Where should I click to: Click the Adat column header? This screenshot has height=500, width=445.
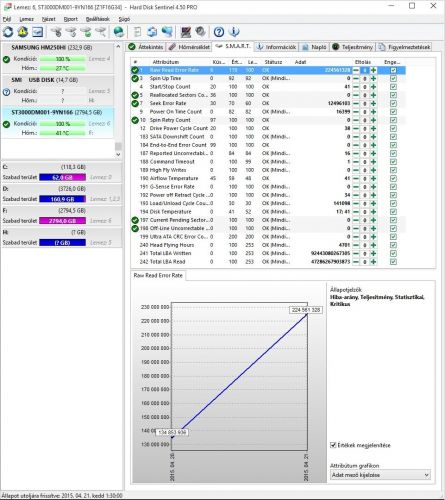pyautogui.click(x=300, y=62)
